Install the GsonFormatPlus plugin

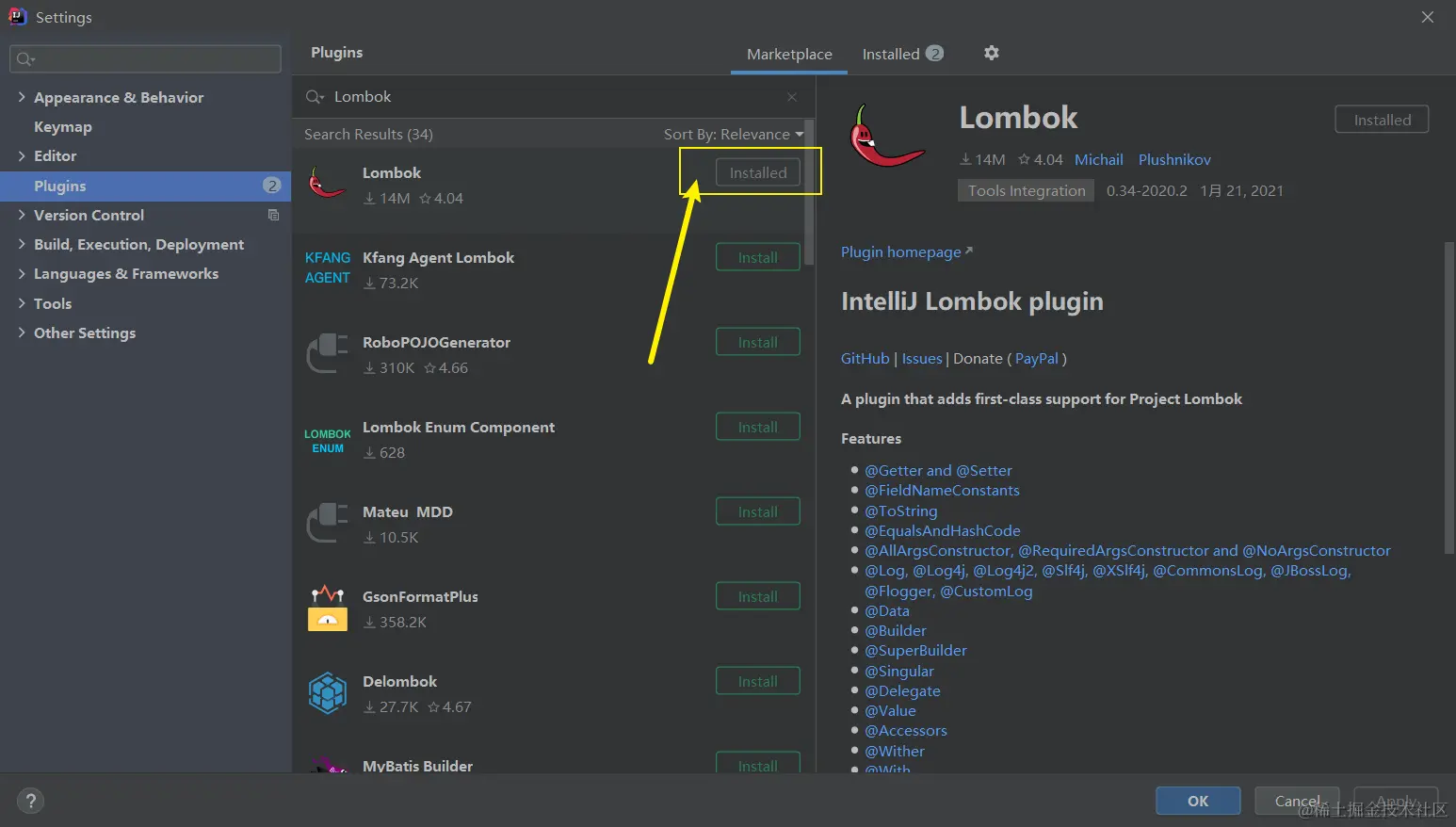pyautogui.click(x=758, y=596)
